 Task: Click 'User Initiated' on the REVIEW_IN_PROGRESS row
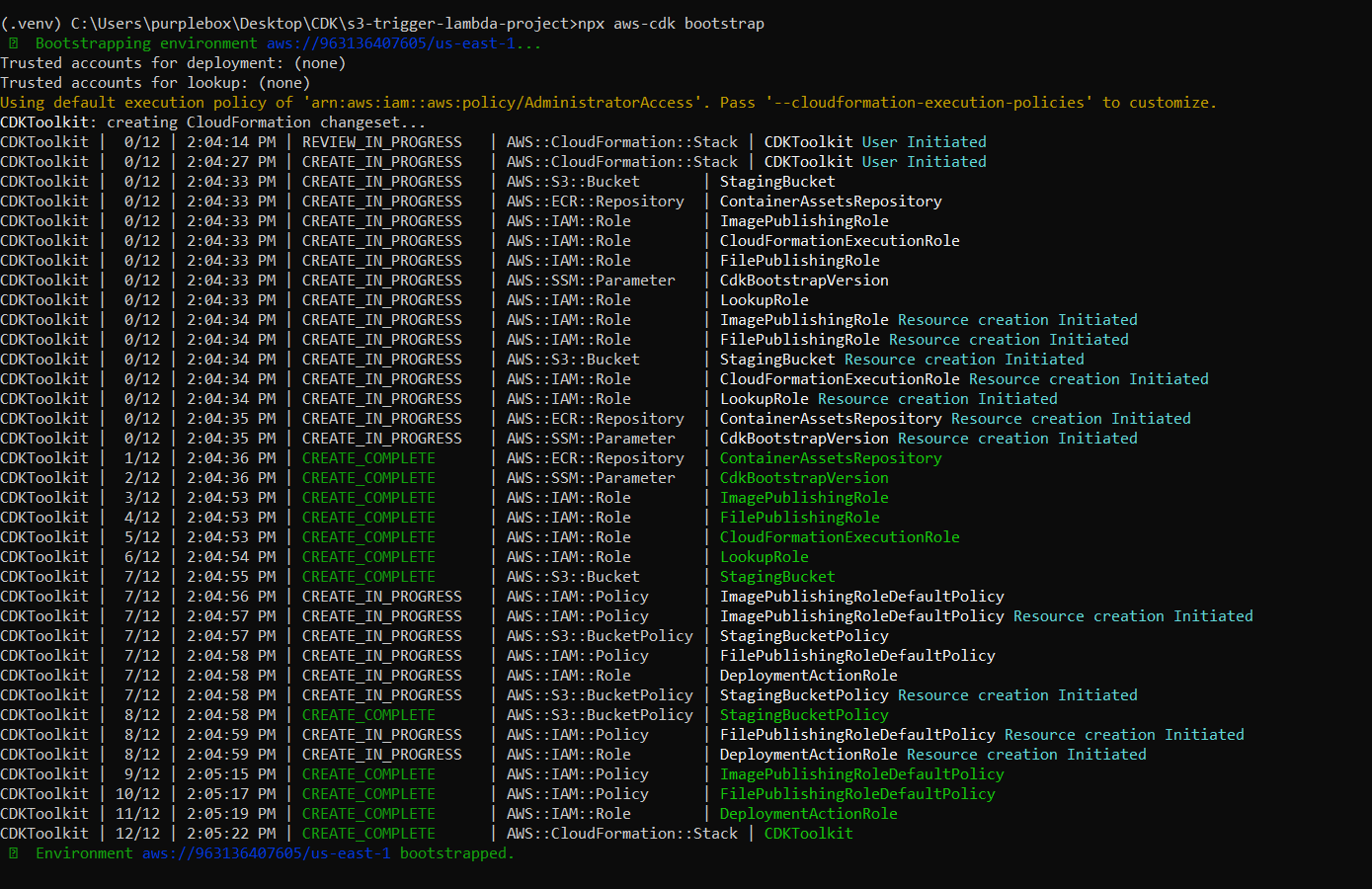[925, 142]
